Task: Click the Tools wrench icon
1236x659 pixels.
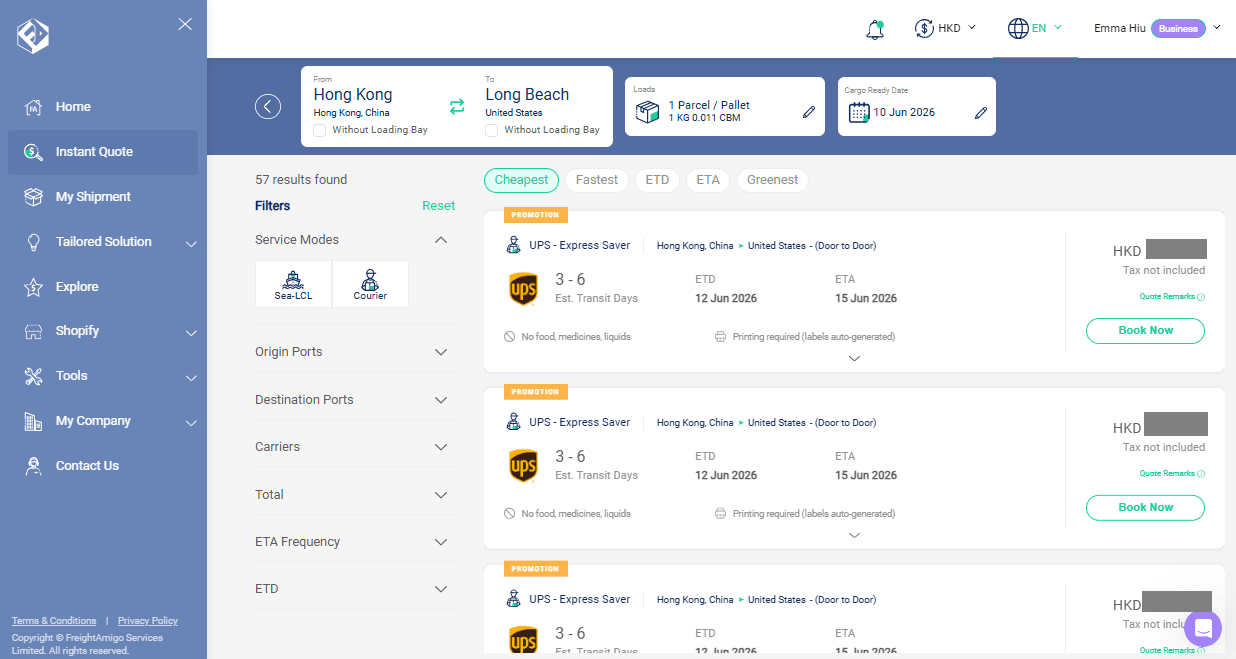Action: coord(33,376)
